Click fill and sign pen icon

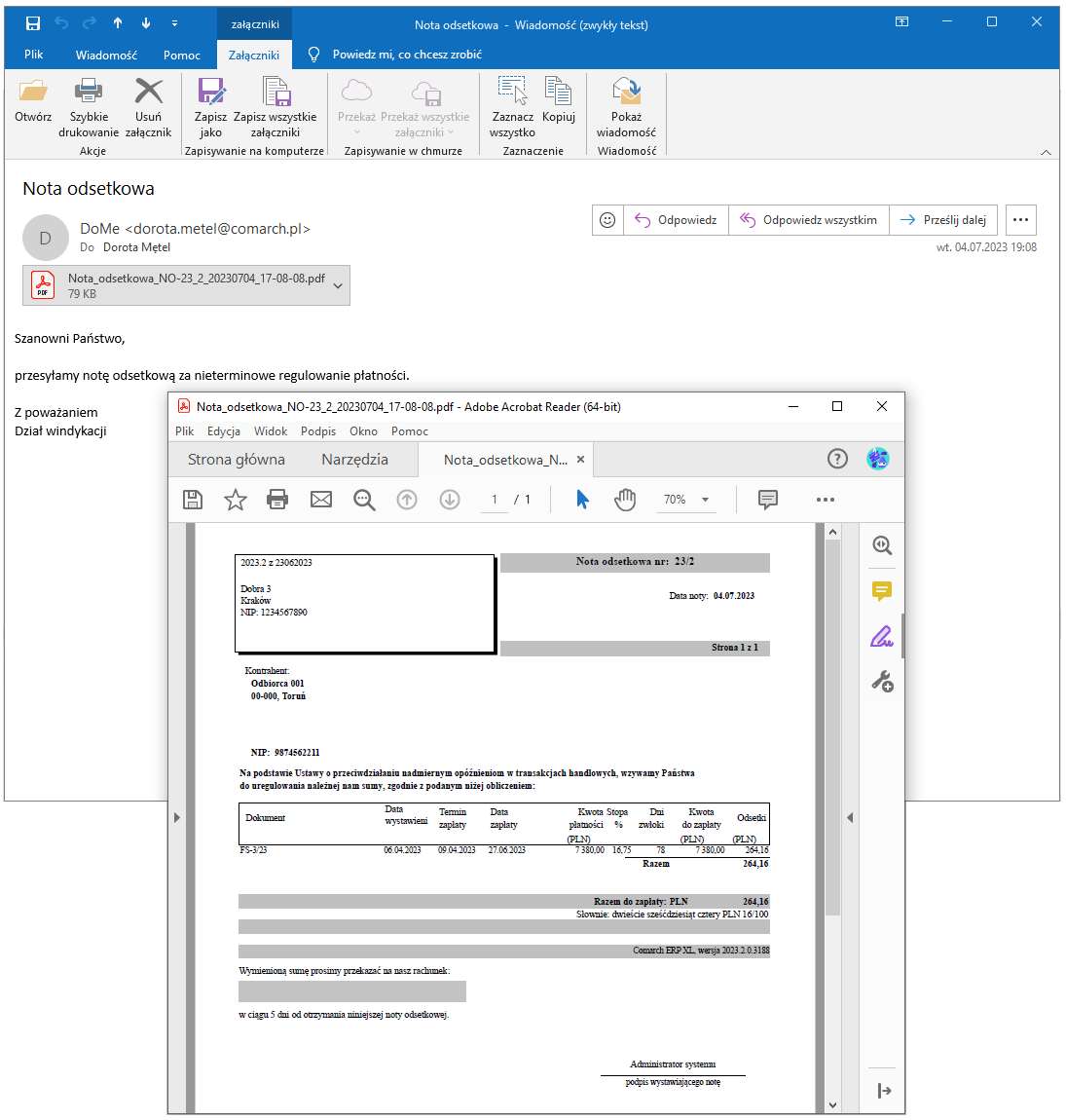coord(883,636)
